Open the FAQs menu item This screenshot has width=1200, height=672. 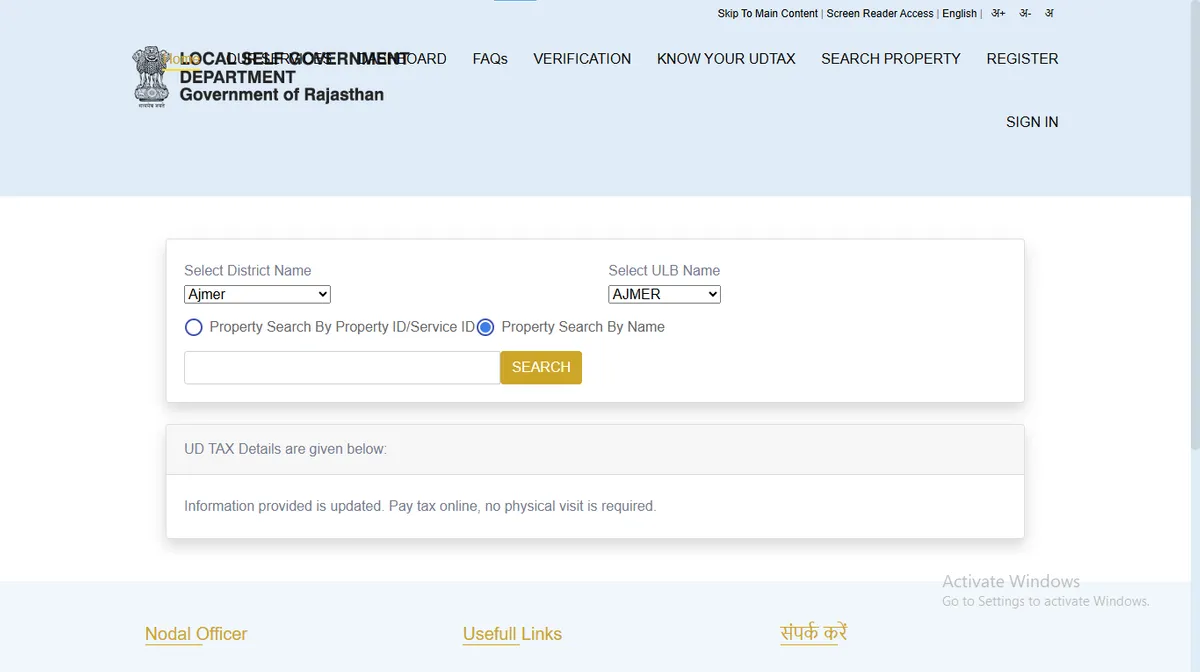pos(489,59)
